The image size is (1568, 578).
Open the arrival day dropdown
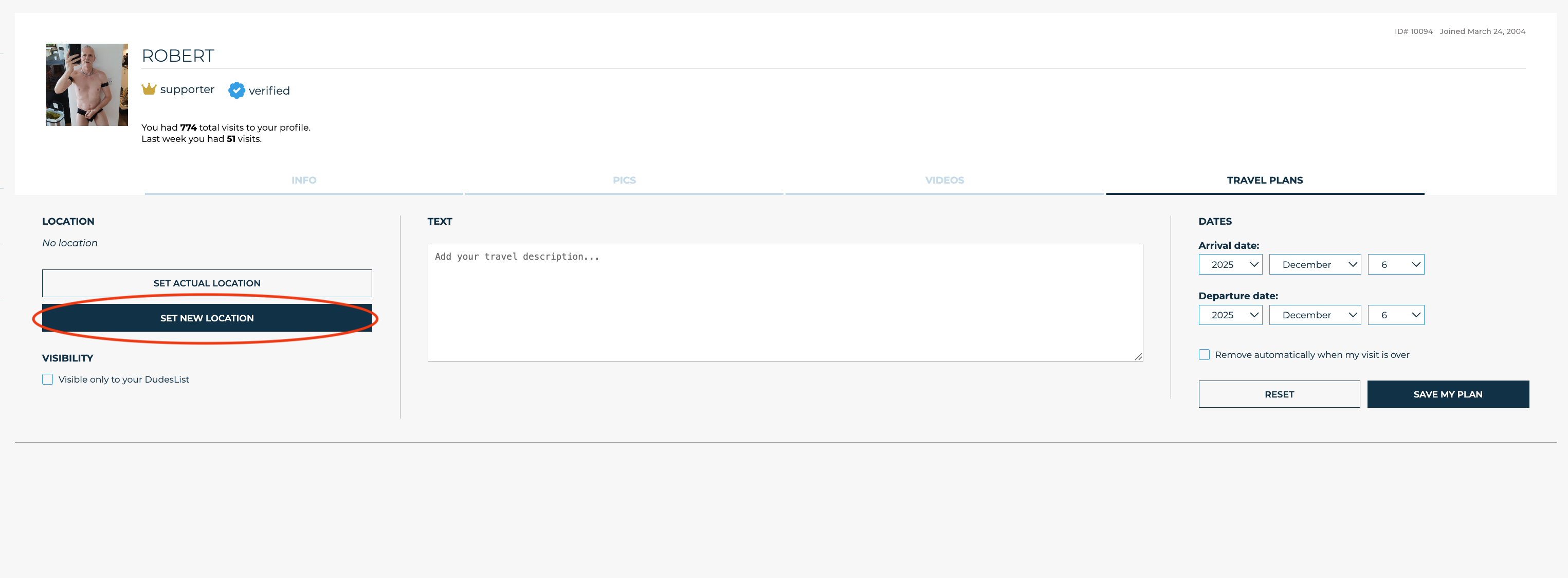[x=1395, y=264]
